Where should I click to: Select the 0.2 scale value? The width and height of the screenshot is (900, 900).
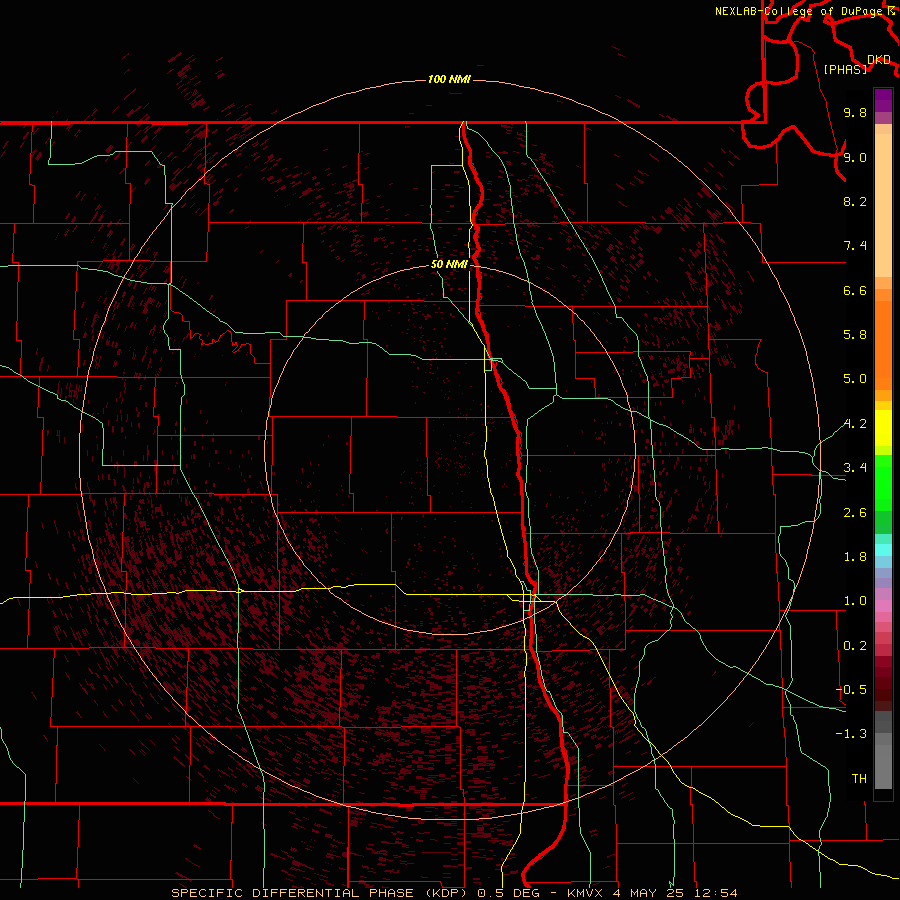[855, 646]
